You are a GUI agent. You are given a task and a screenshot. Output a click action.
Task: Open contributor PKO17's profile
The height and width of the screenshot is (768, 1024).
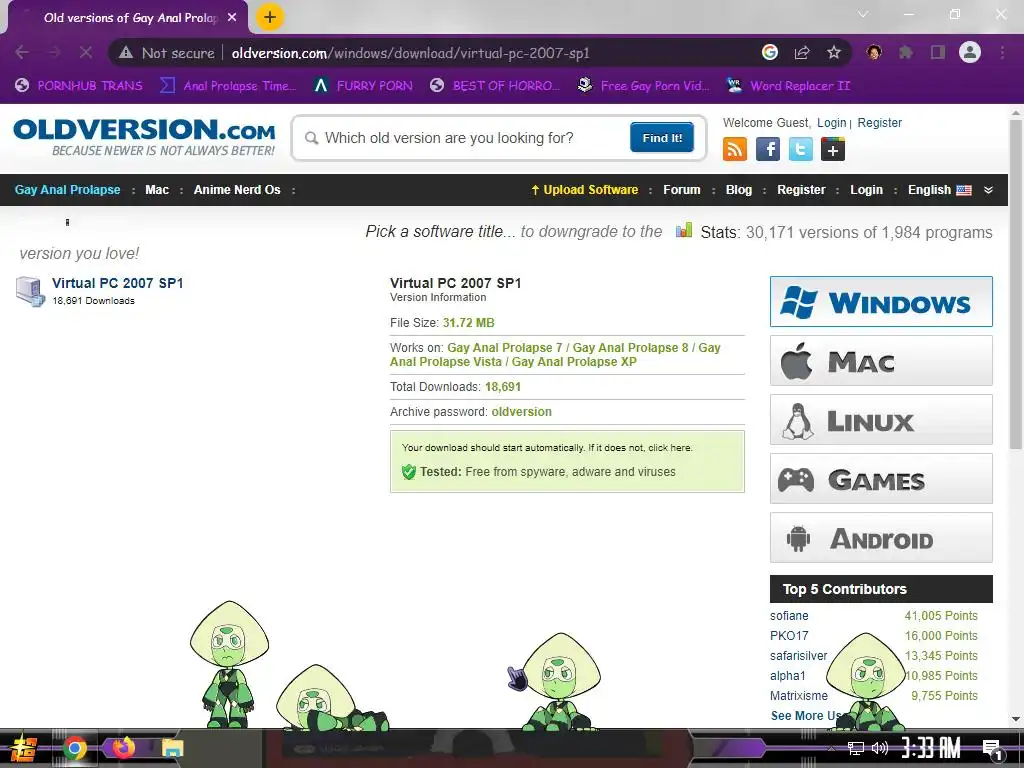point(789,636)
